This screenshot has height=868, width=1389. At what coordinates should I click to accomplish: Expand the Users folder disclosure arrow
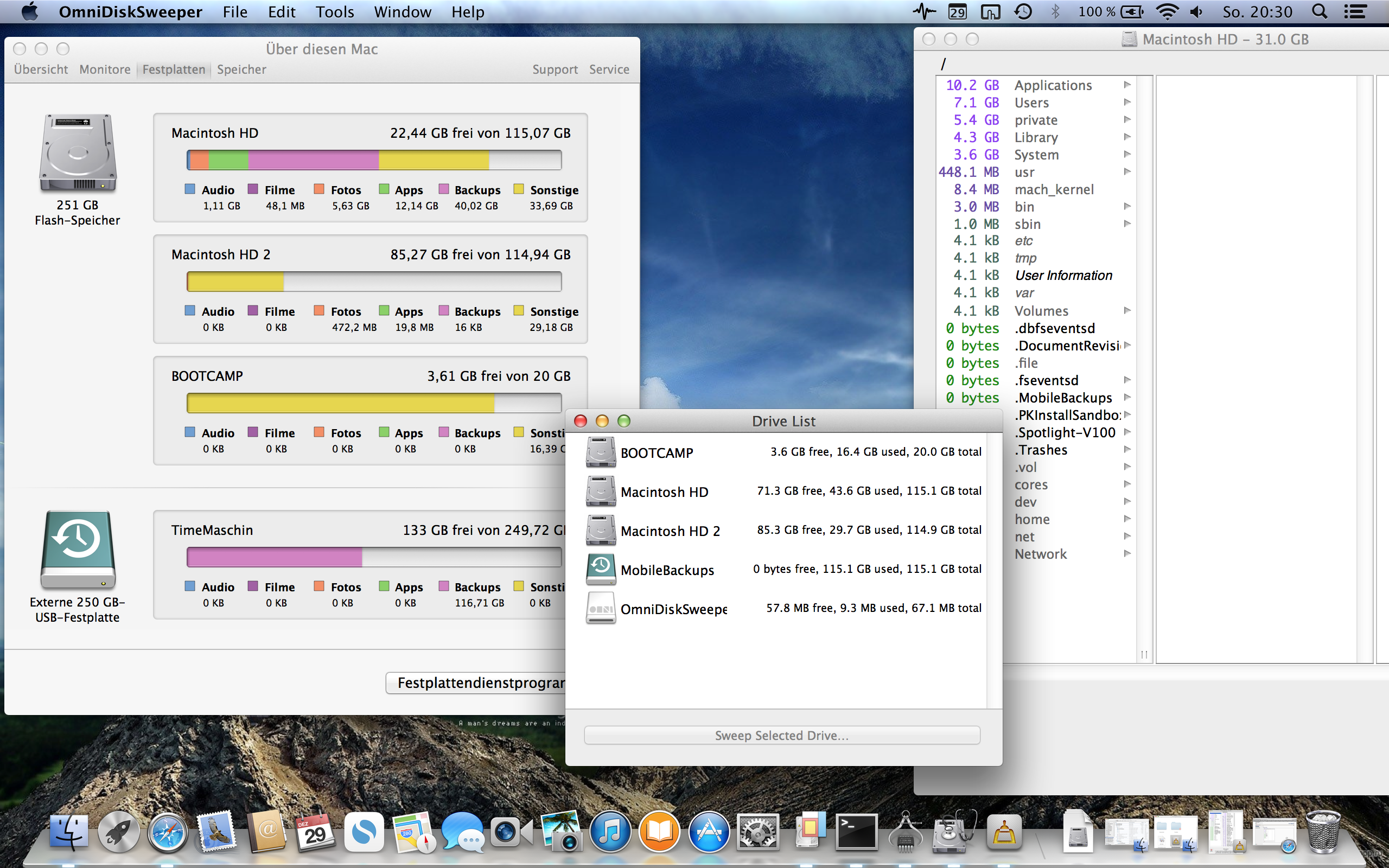(x=1127, y=102)
